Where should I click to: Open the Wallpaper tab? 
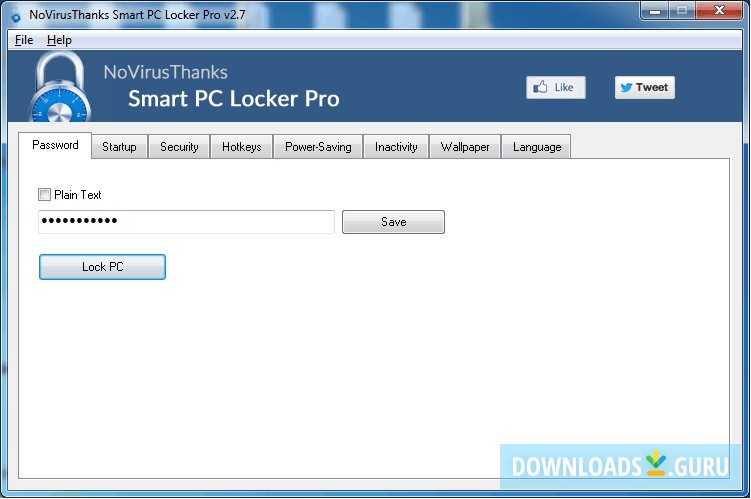465,147
